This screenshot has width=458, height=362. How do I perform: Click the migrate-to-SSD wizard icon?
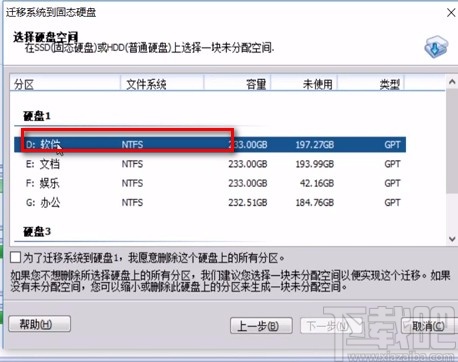(436, 47)
